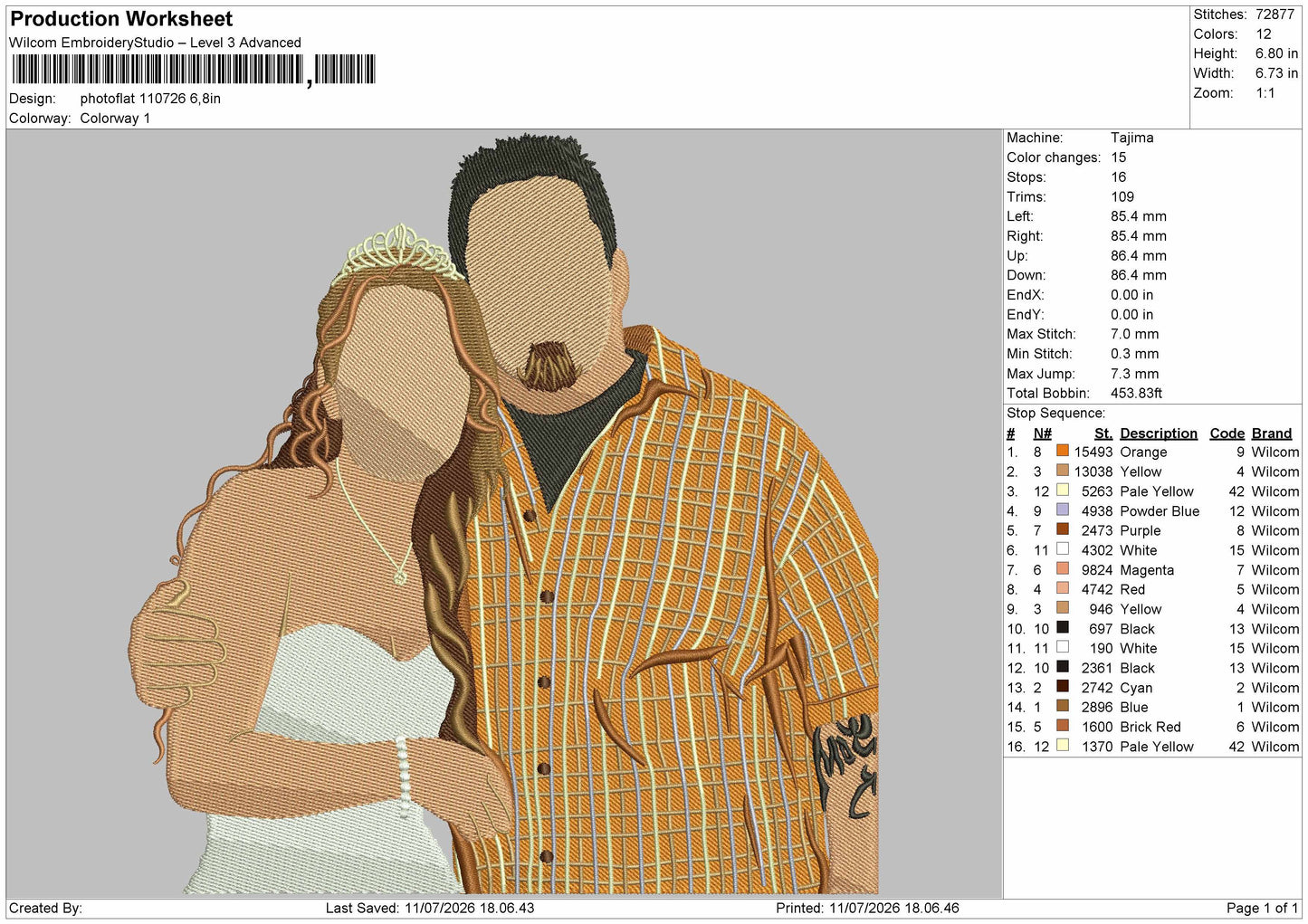Click stitch count '1370' in stop 16

pos(1097,748)
